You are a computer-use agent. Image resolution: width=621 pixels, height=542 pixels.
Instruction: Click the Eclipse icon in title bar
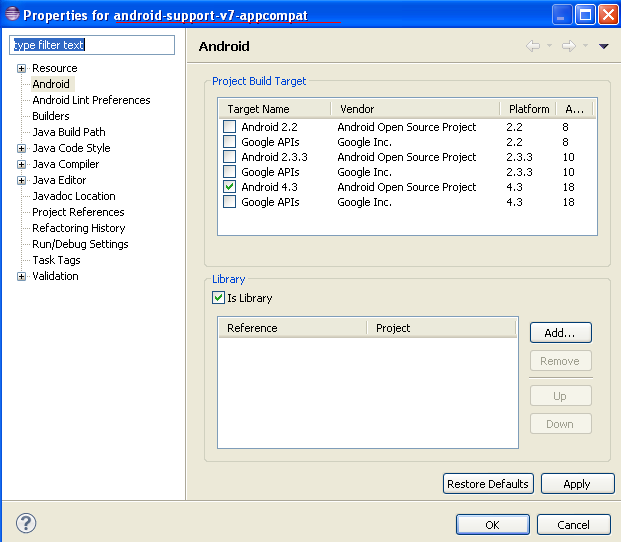[12, 13]
